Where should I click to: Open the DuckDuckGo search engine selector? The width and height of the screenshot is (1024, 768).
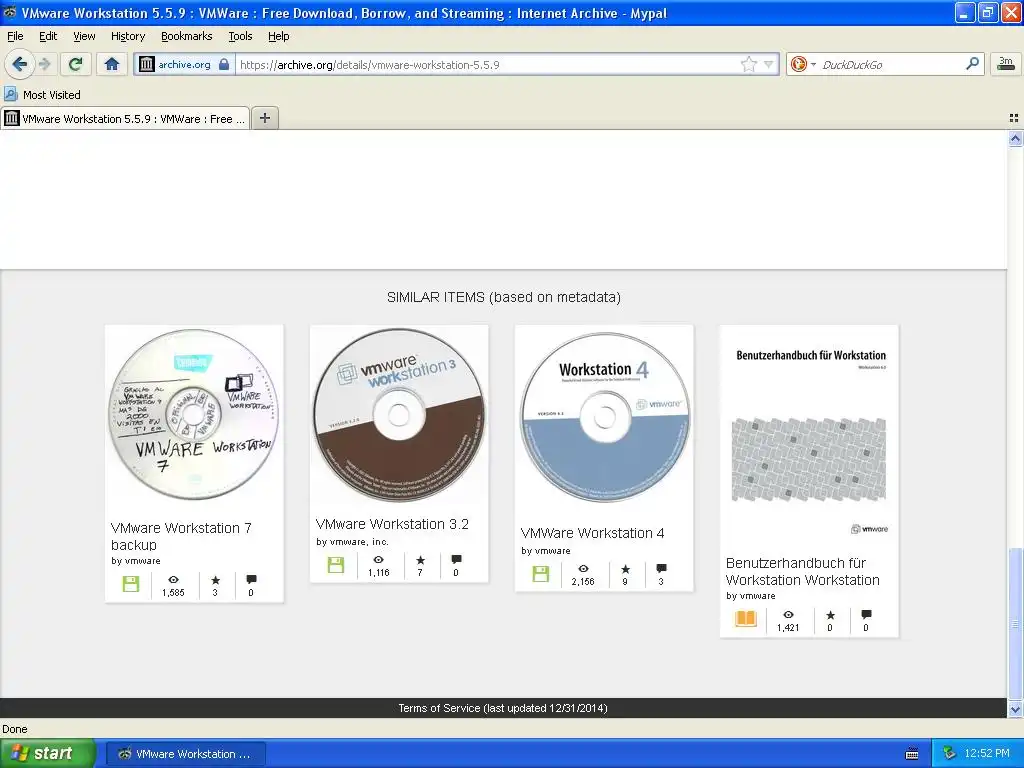pos(803,64)
